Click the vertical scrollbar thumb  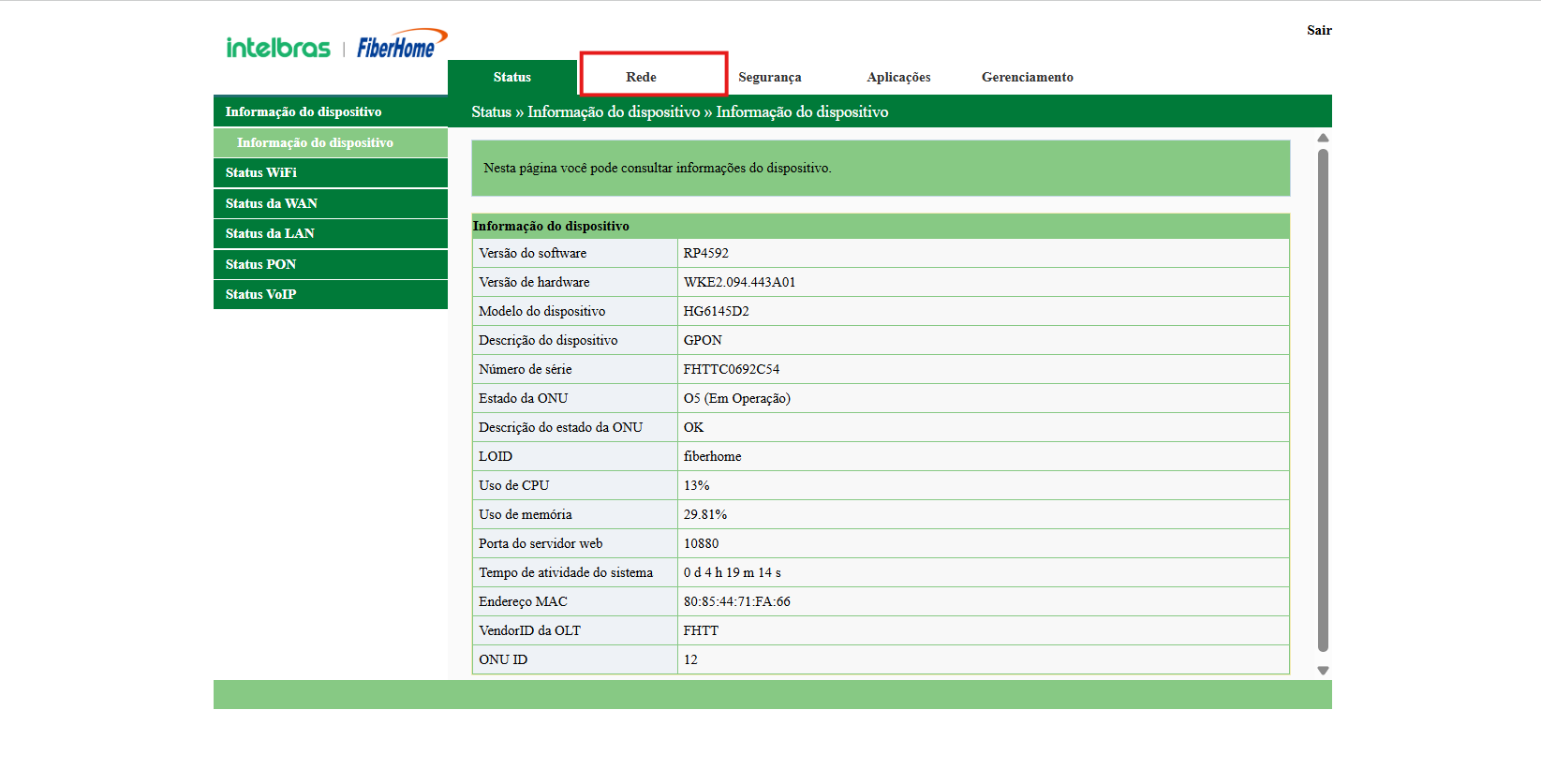coord(1323,398)
